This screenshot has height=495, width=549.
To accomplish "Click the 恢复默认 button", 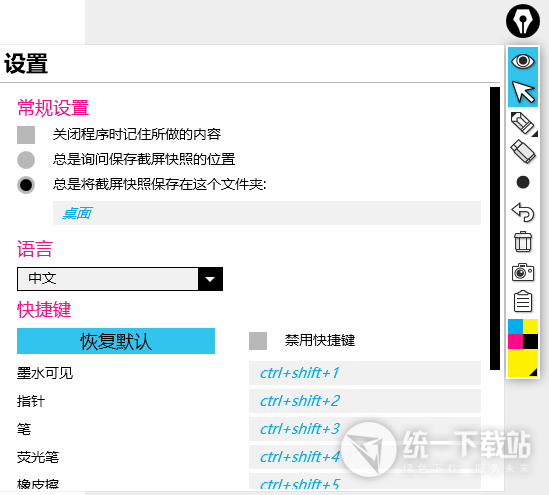I will (x=116, y=341).
